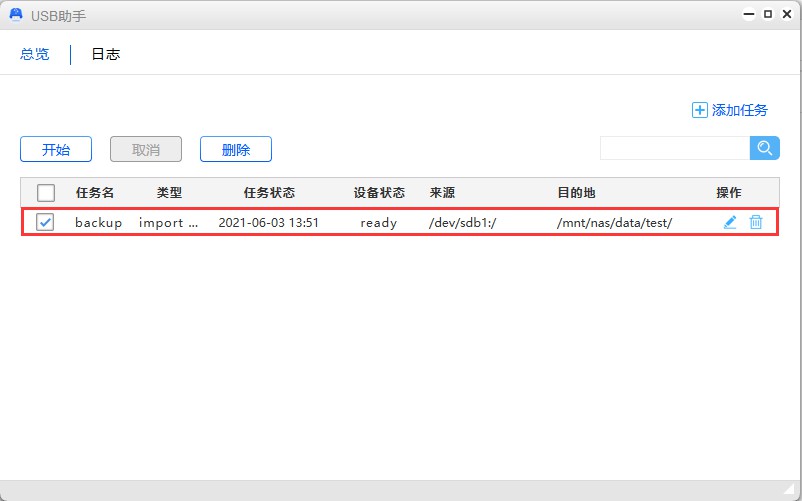Click the plus icon beside 添加任务
This screenshot has height=501, width=802.
point(700,110)
